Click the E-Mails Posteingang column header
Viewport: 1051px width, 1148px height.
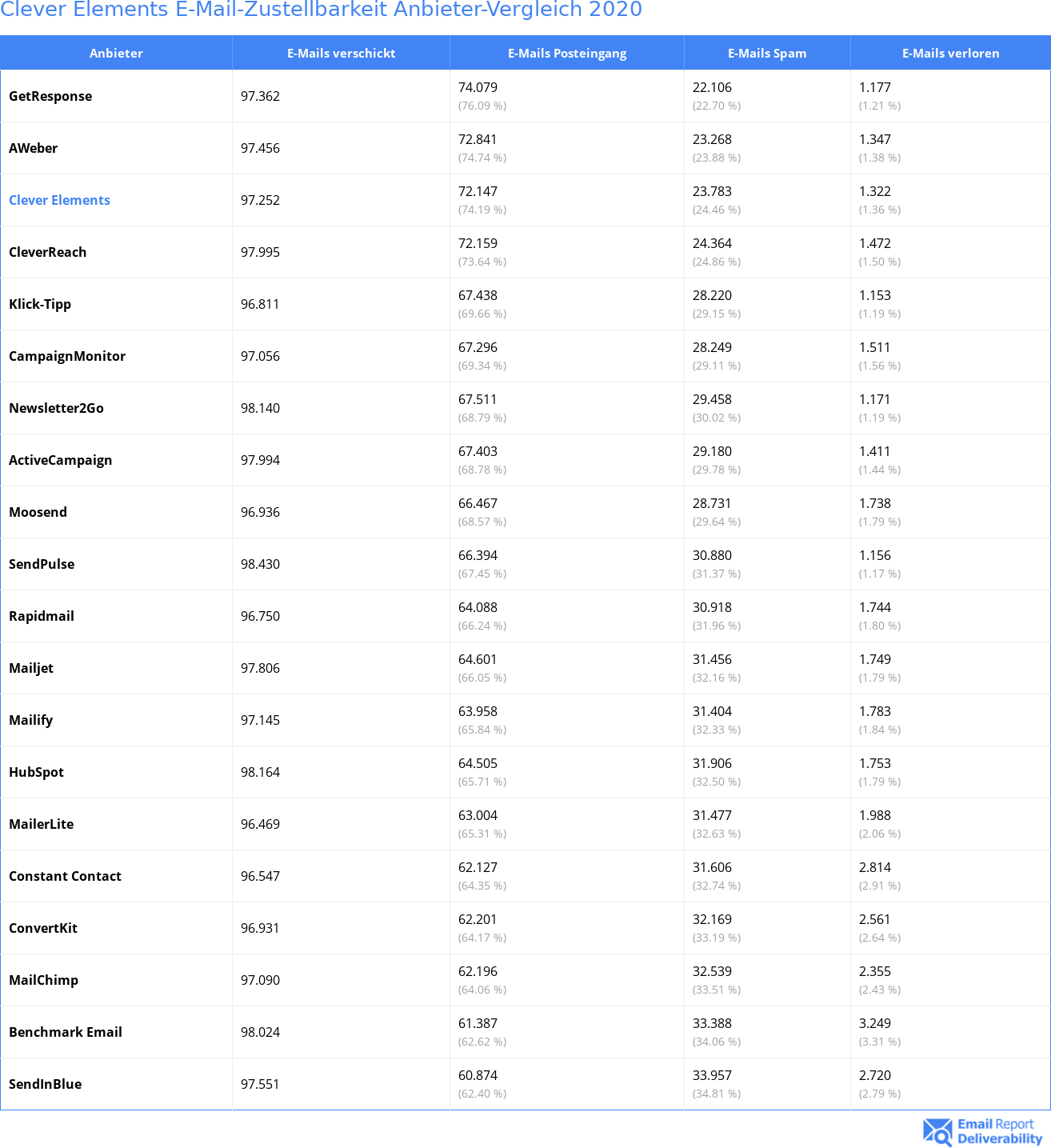[567, 53]
